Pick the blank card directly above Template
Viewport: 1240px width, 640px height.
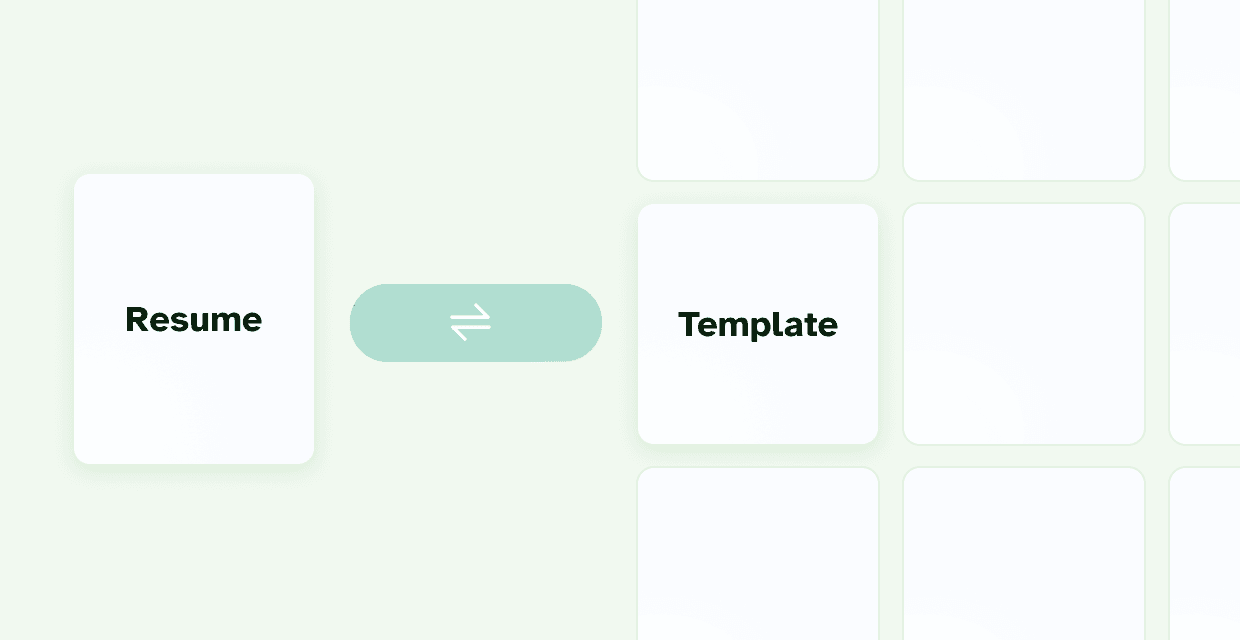[x=758, y=90]
